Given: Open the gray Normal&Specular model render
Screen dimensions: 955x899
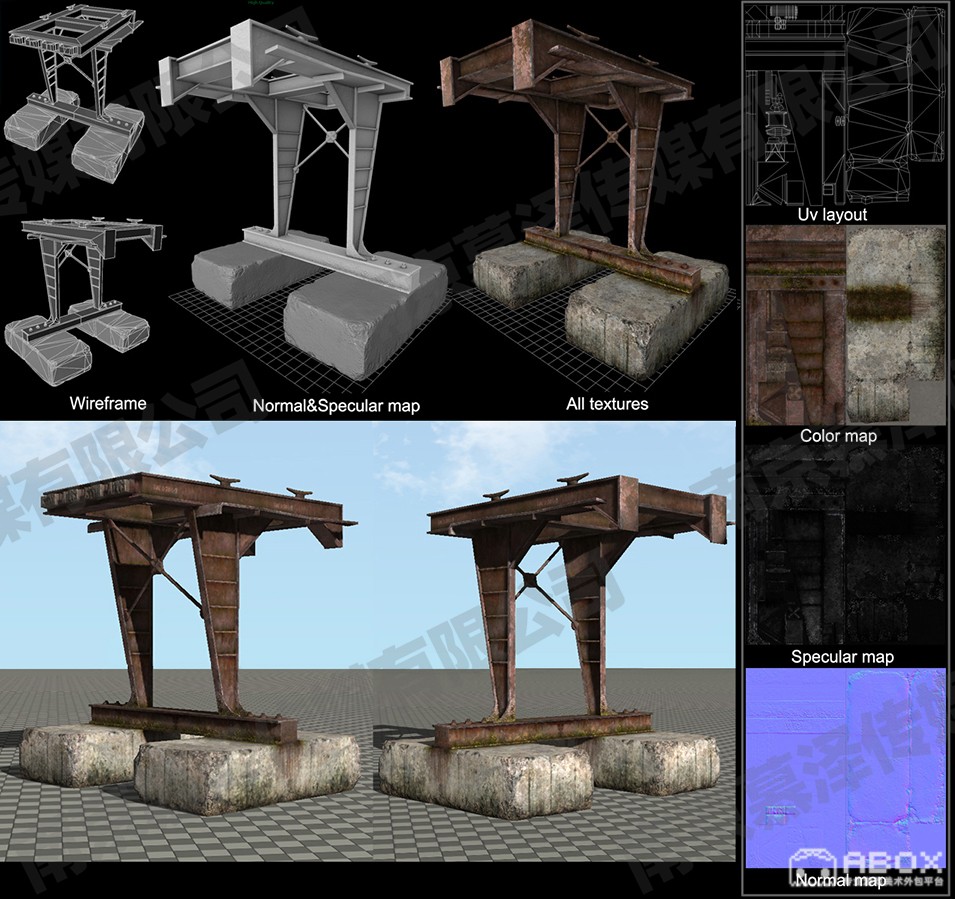Looking at the screenshot, I should pyautogui.click(x=305, y=208).
